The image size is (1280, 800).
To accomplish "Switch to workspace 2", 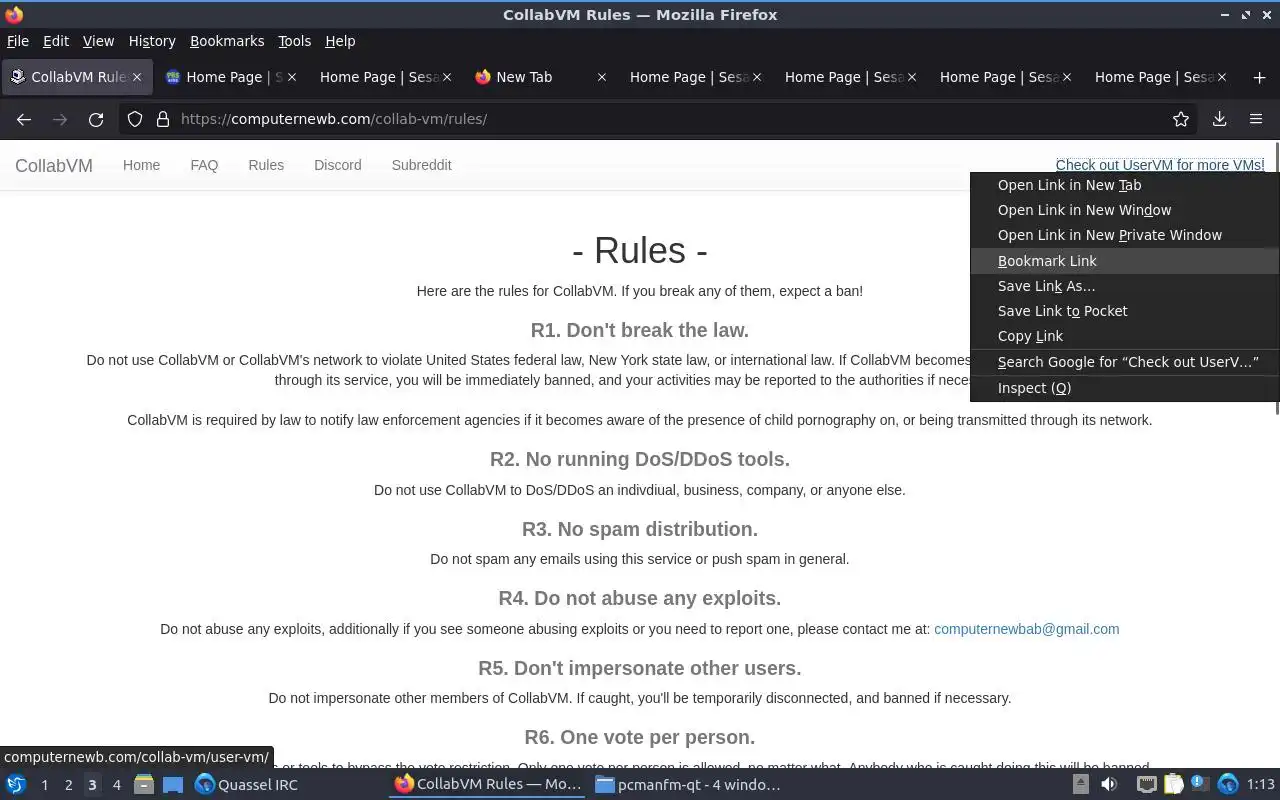I will click(x=68, y=785).
